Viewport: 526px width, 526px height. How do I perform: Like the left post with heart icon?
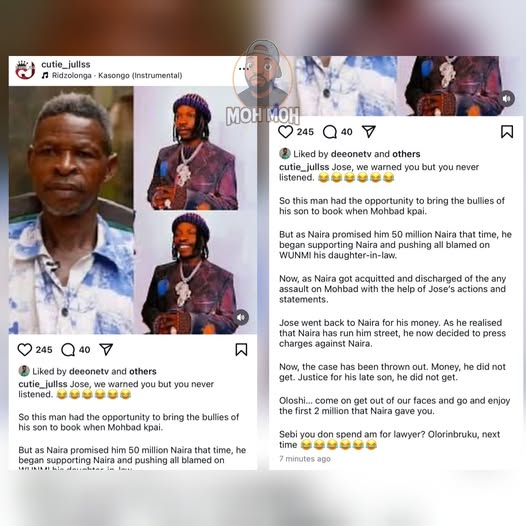point(25,350)
